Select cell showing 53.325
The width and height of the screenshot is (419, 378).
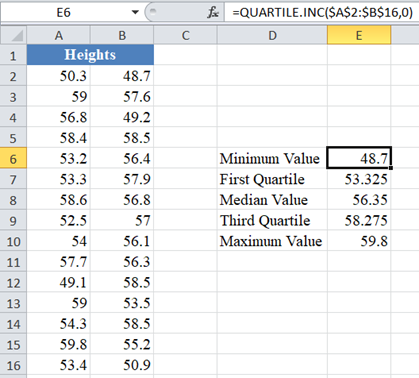point(359,179)
